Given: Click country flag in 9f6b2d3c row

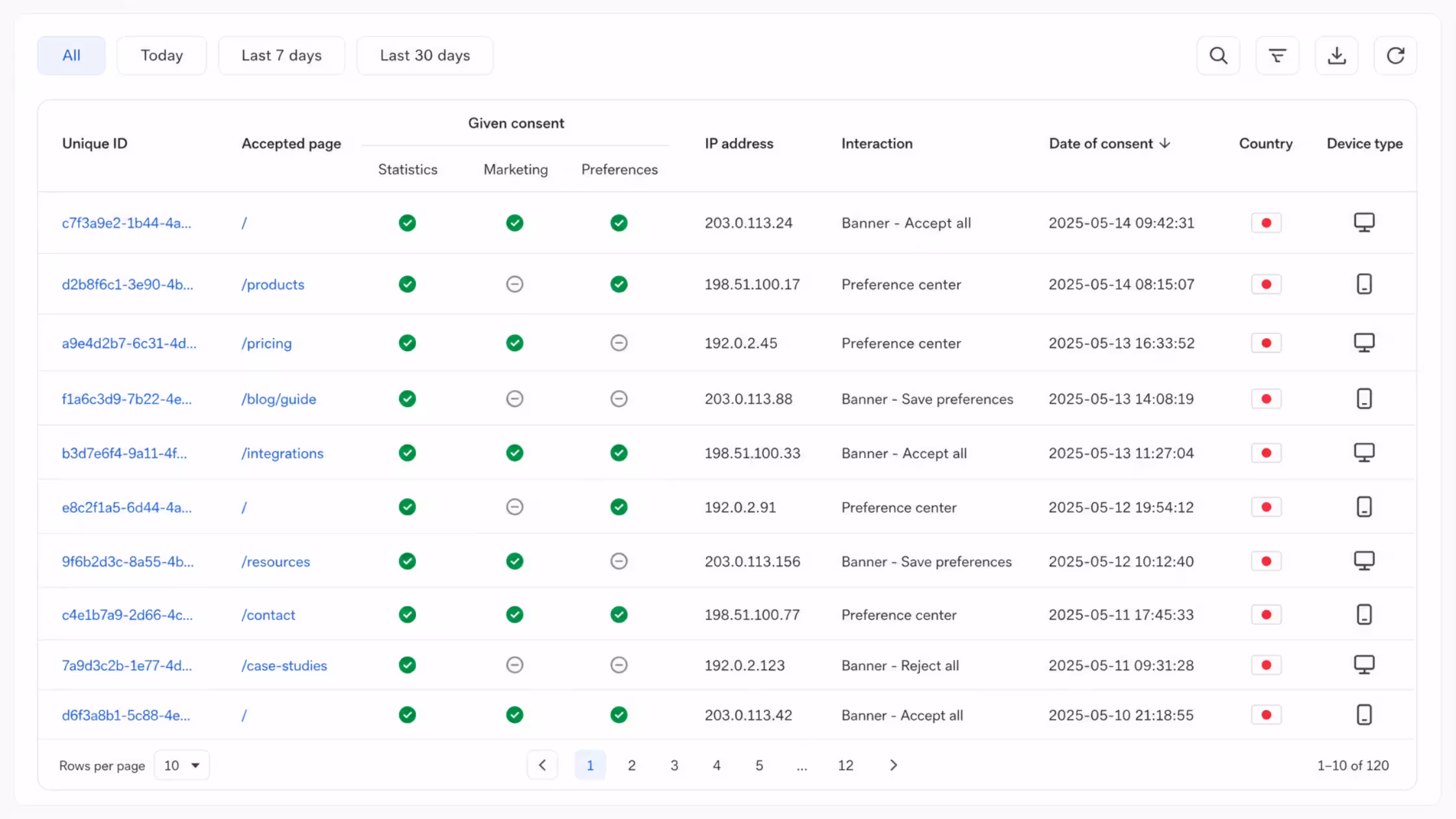Looking at the screenshot, I should point(1266,561).
